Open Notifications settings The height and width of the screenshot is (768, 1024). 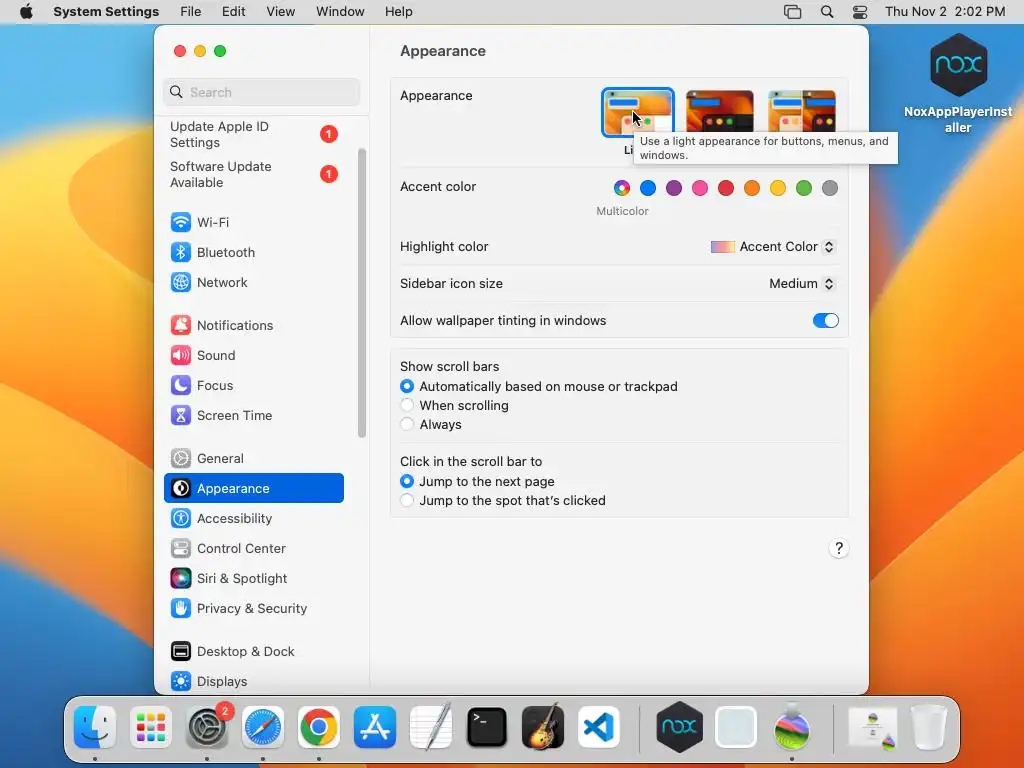[x=254, y=325]
